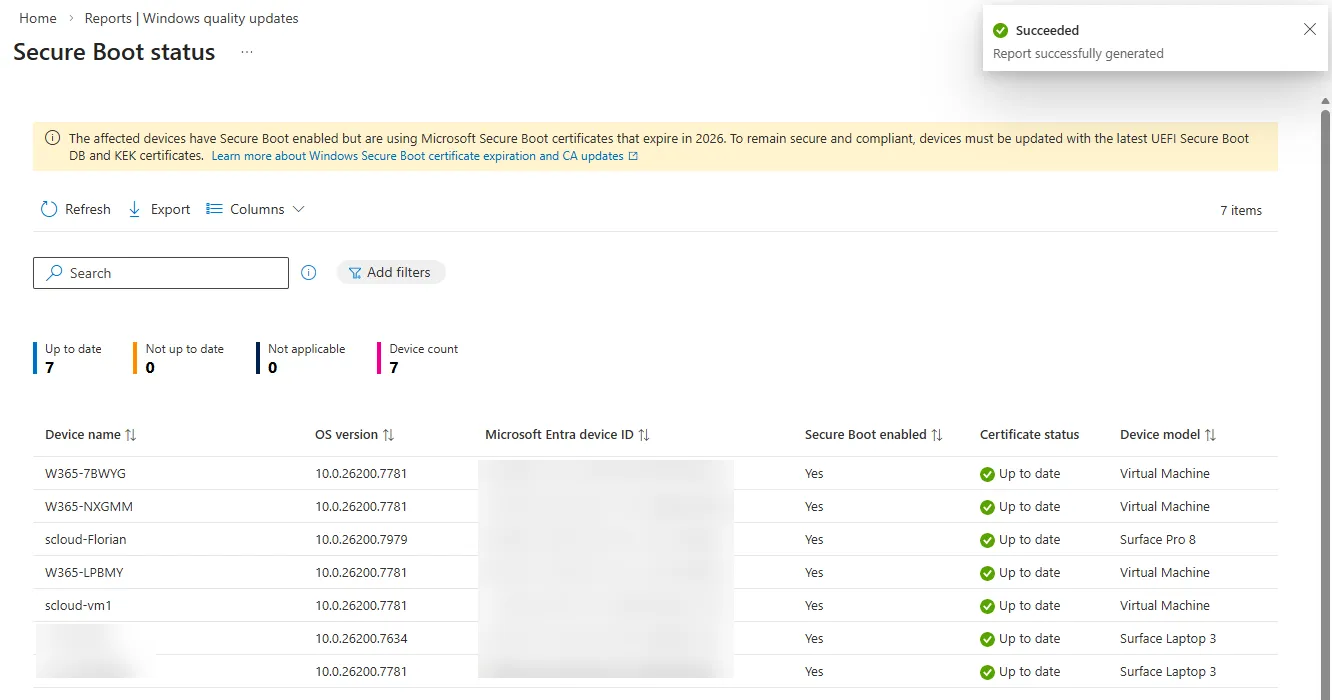Click OS version 10.0.26200.7979
This screenshot has height=700, width=1332.
click(361, 540)
